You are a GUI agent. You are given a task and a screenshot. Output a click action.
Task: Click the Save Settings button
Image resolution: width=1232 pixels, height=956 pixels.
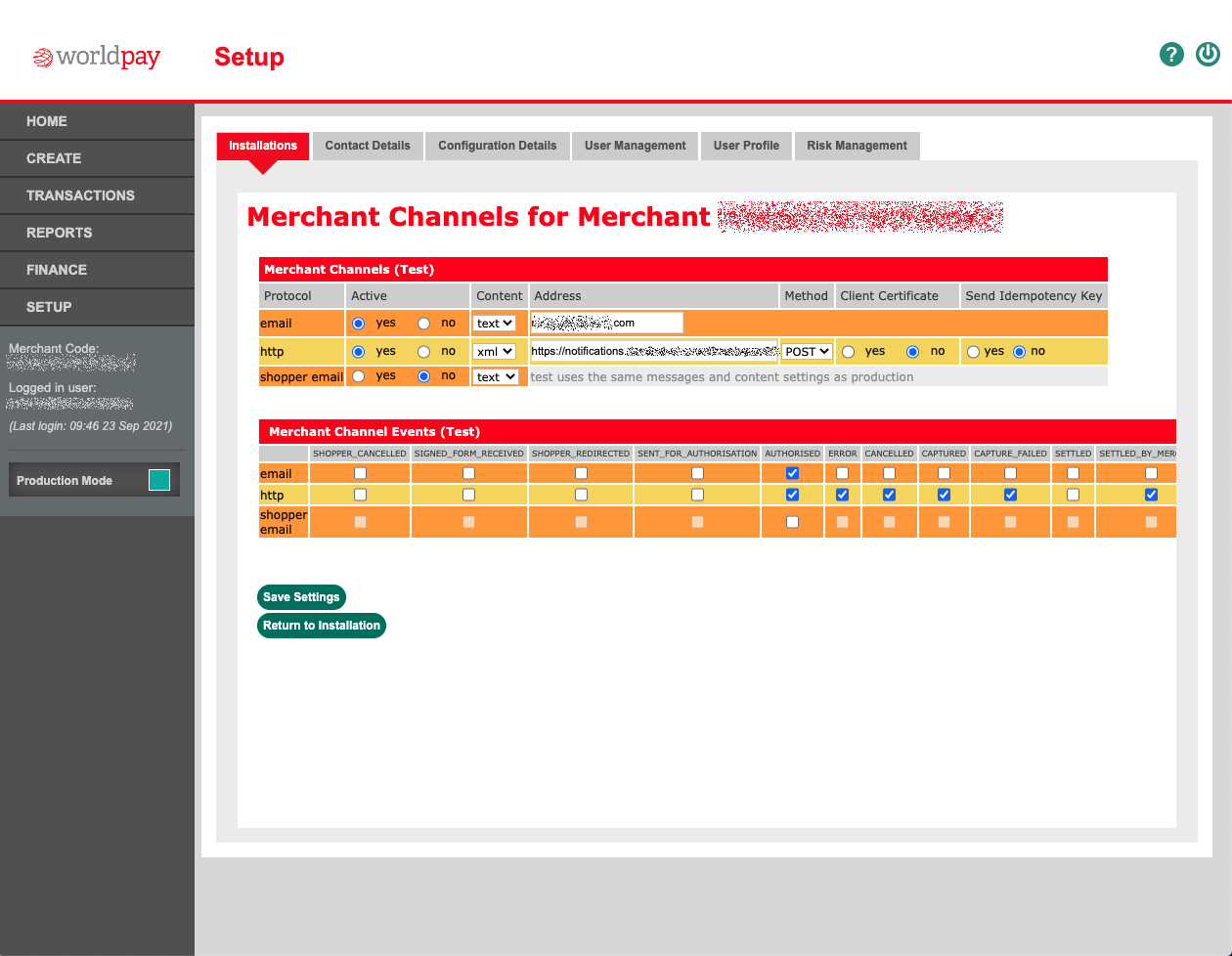(x=301, y=596)
